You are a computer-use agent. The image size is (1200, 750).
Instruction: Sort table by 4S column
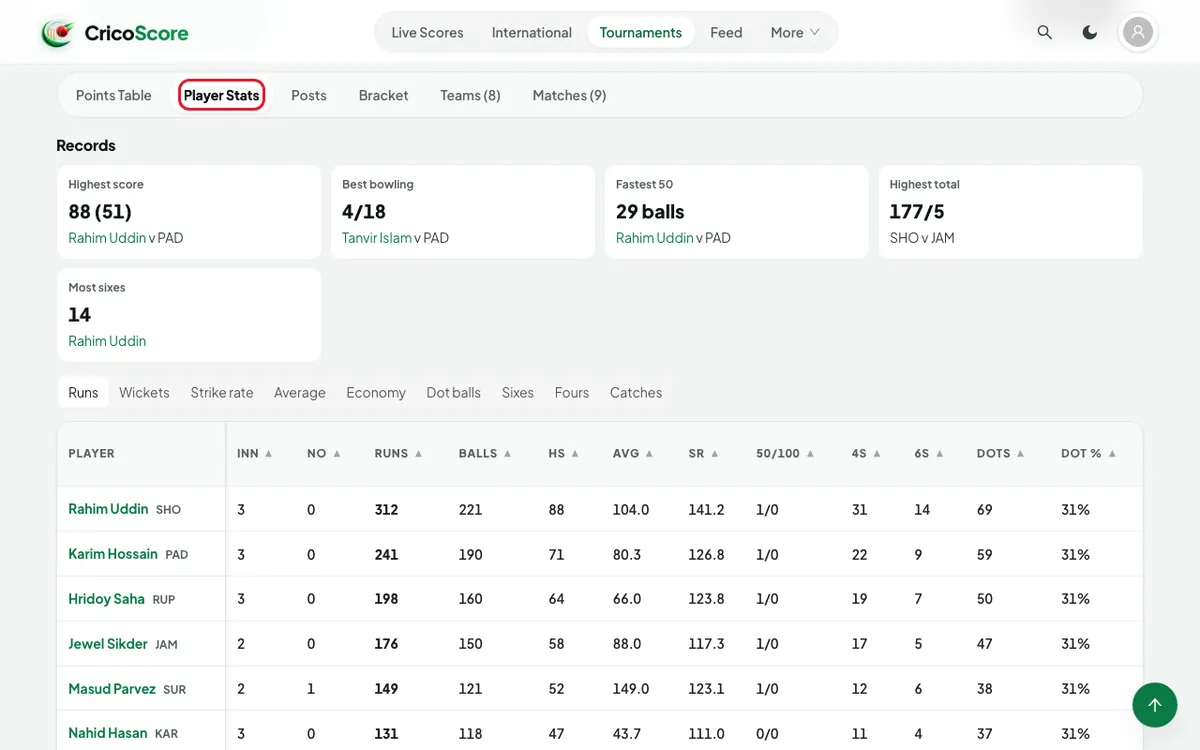point(866,453)
